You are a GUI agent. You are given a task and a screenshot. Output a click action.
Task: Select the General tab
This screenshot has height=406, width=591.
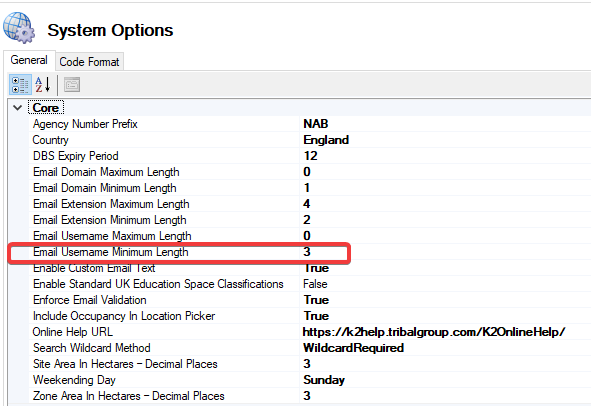(x=29, y=60)
